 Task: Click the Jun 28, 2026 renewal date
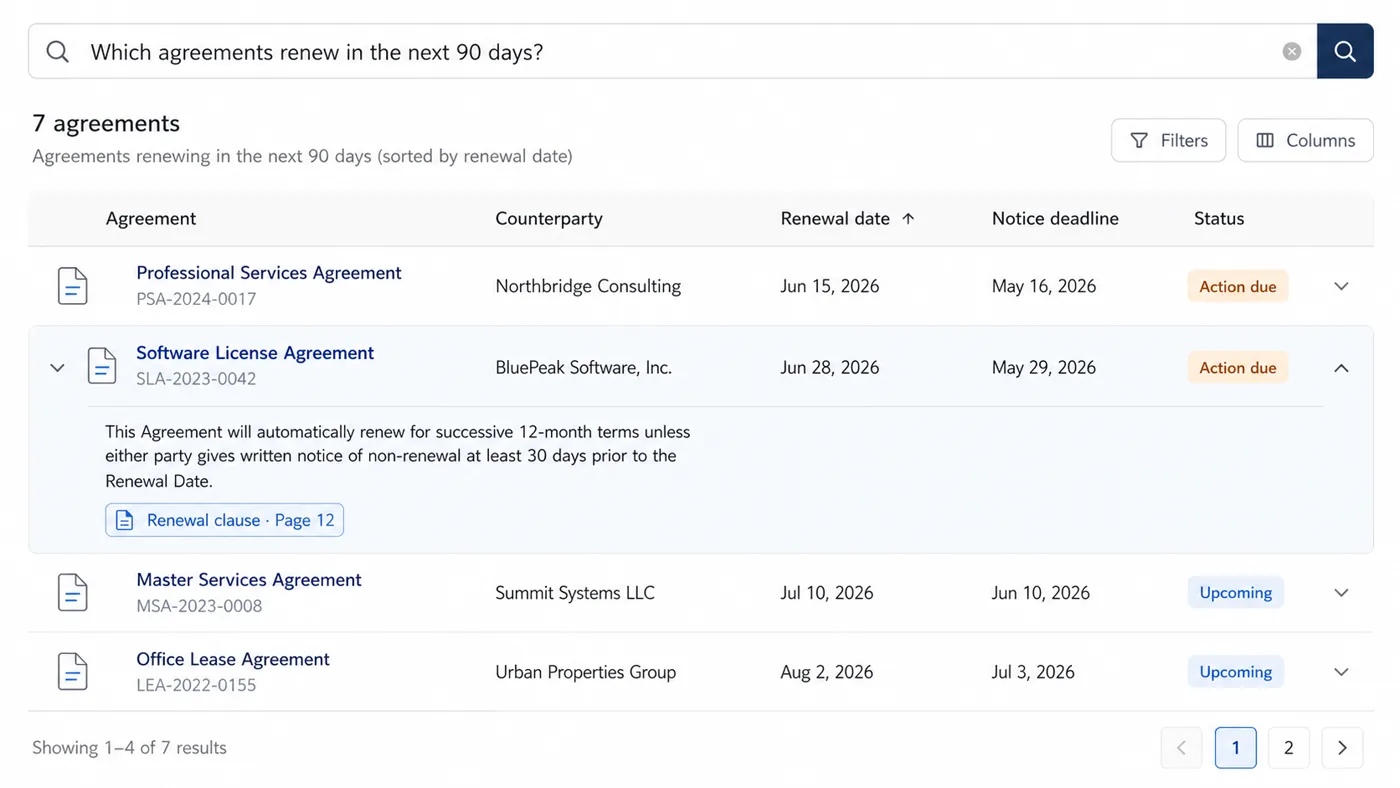pos(830,367)
